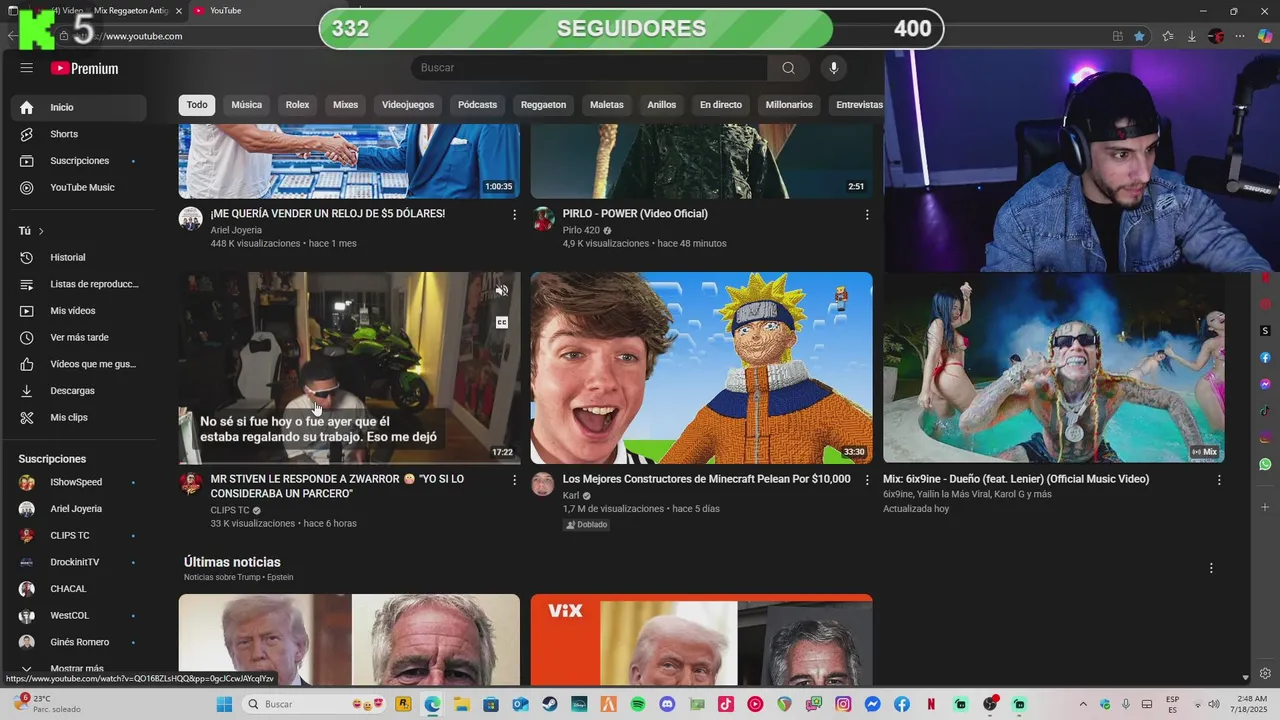
Task: Open Spotify from the taskbar
Action: 638,704
